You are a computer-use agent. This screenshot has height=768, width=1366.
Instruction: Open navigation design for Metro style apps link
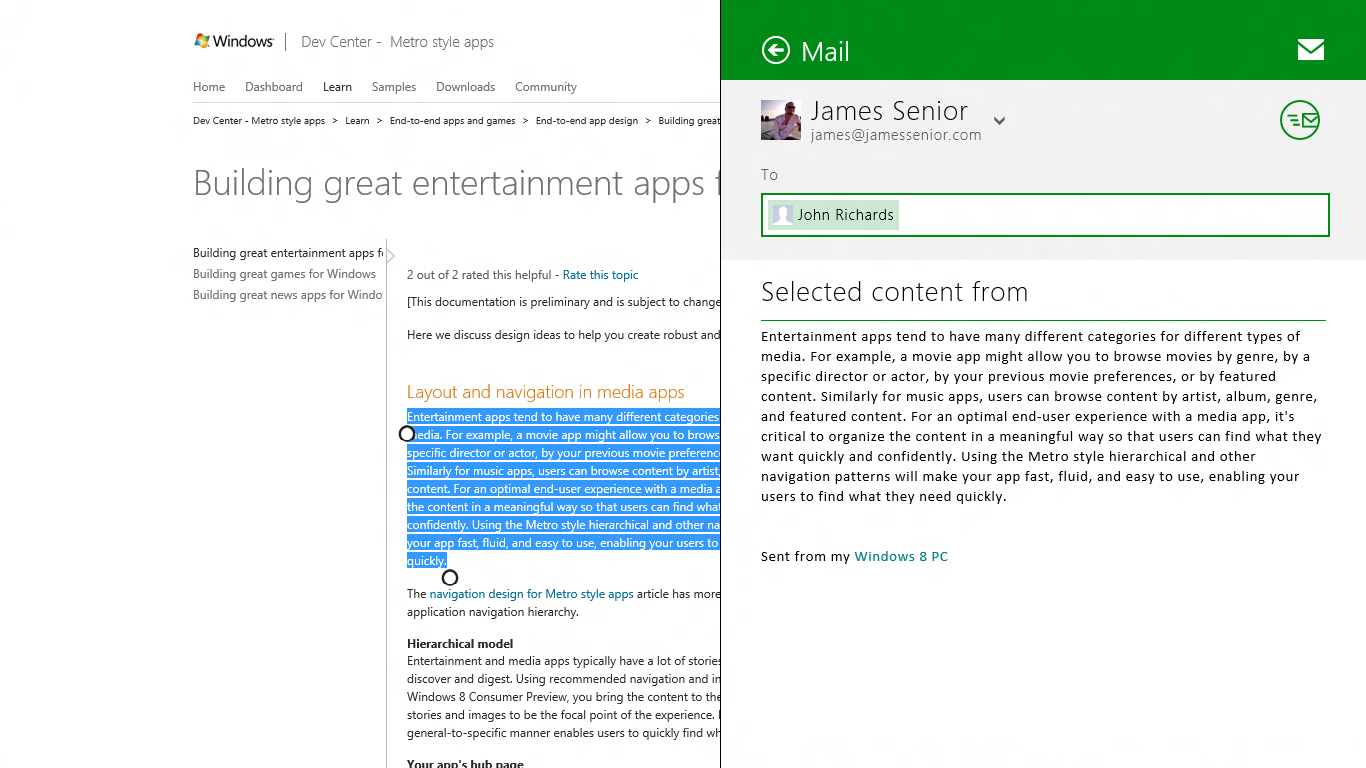[x=531, y=594]
